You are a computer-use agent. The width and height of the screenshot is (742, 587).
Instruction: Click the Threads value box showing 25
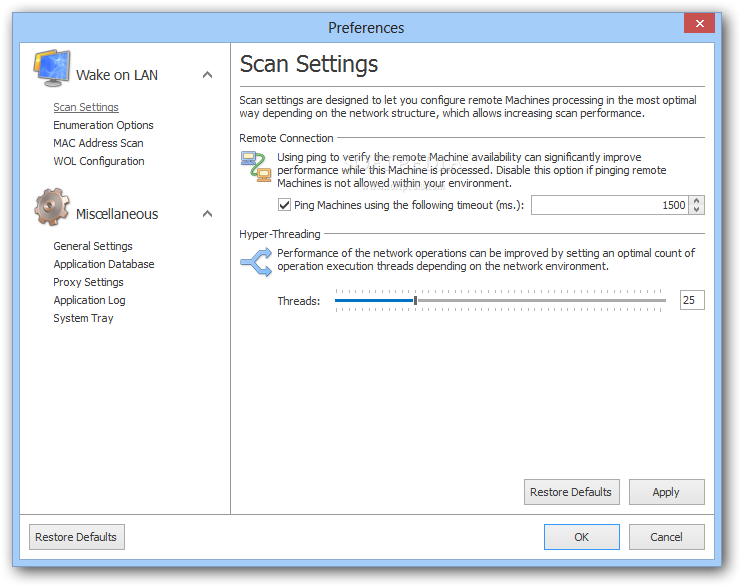tap(692, 300)
